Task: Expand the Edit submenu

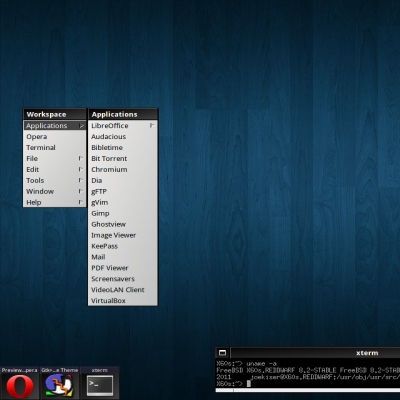Action: coord(55,170)
